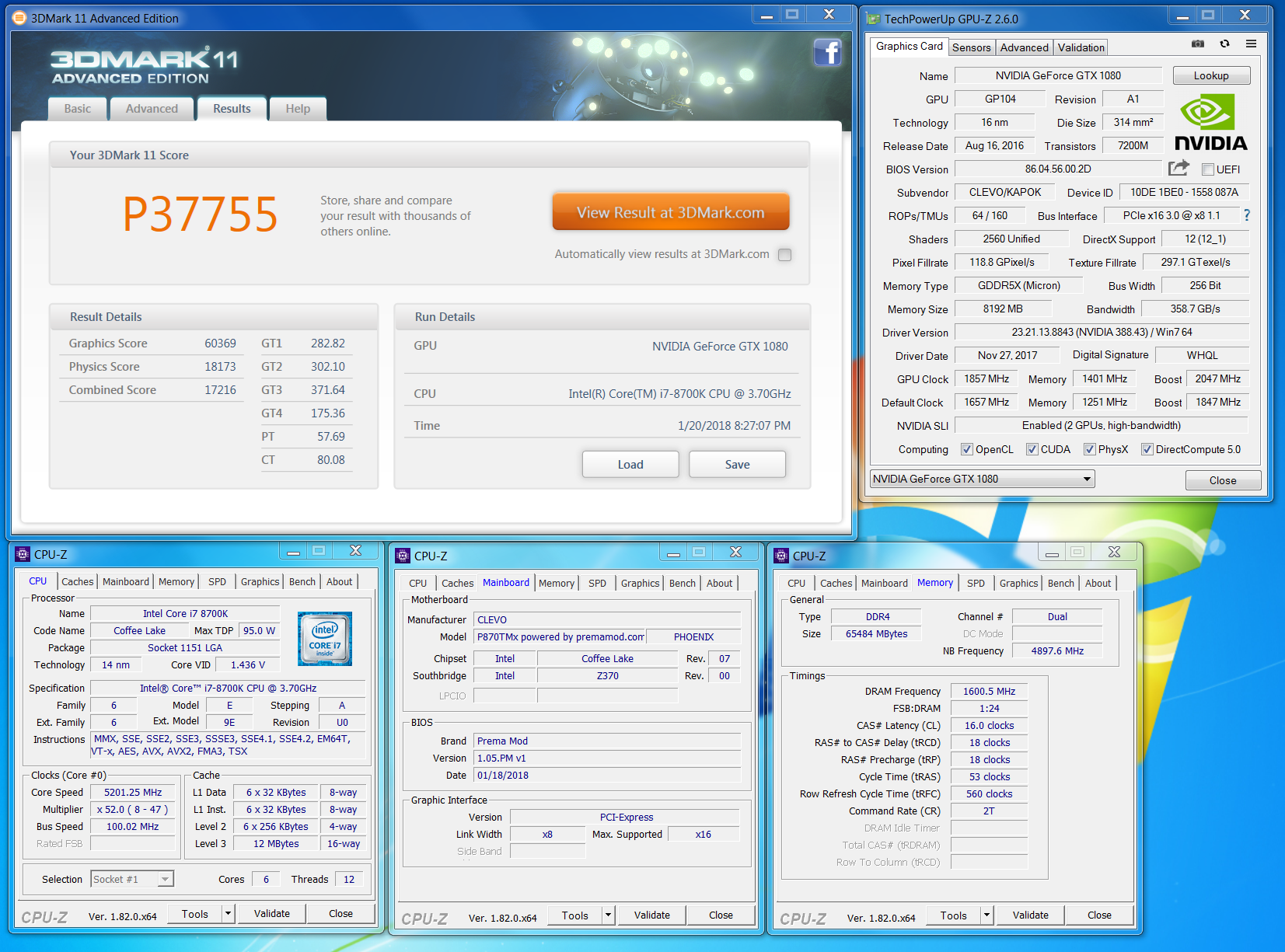1285x952 pixels.
Task: Click the P37755 score text
Action: (201, 214)
